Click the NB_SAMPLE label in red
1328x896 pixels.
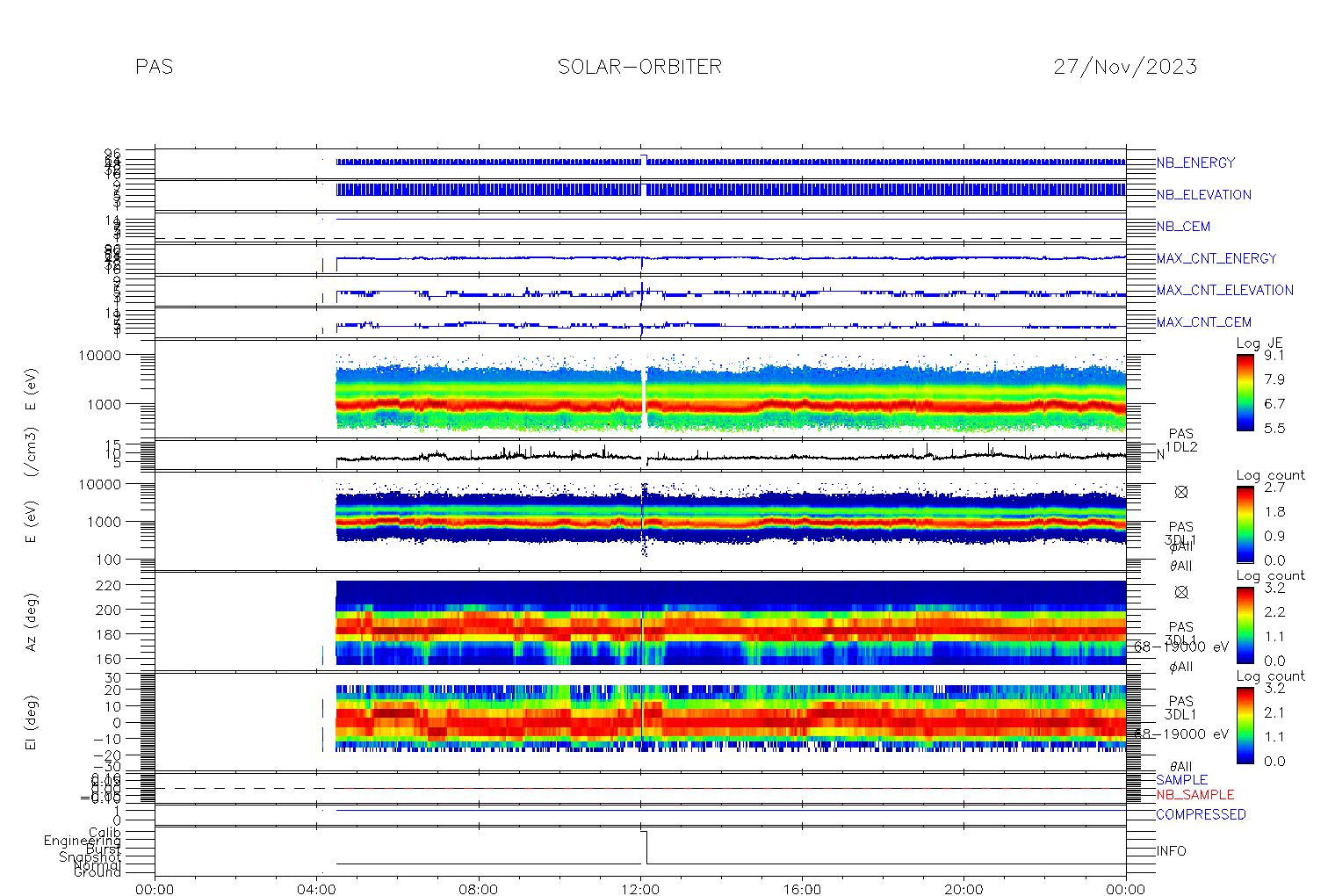pyautogui.click(x=1194, y=794)
